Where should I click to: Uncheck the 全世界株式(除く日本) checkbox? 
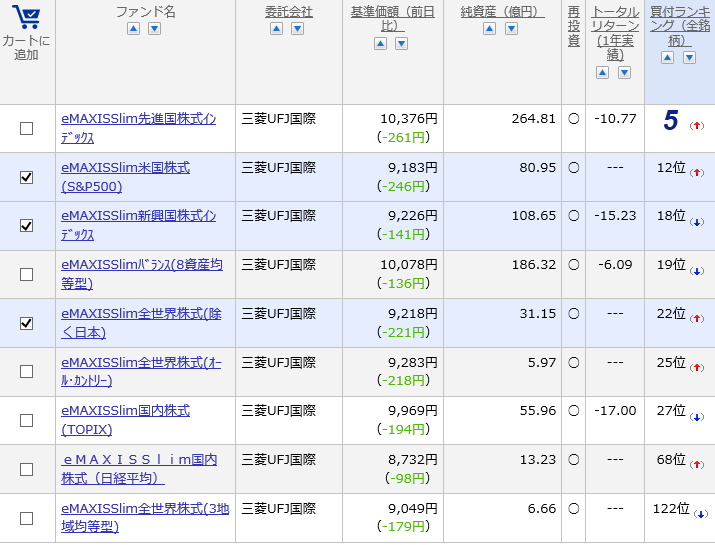pyautogui.click(x=26, y=323)
